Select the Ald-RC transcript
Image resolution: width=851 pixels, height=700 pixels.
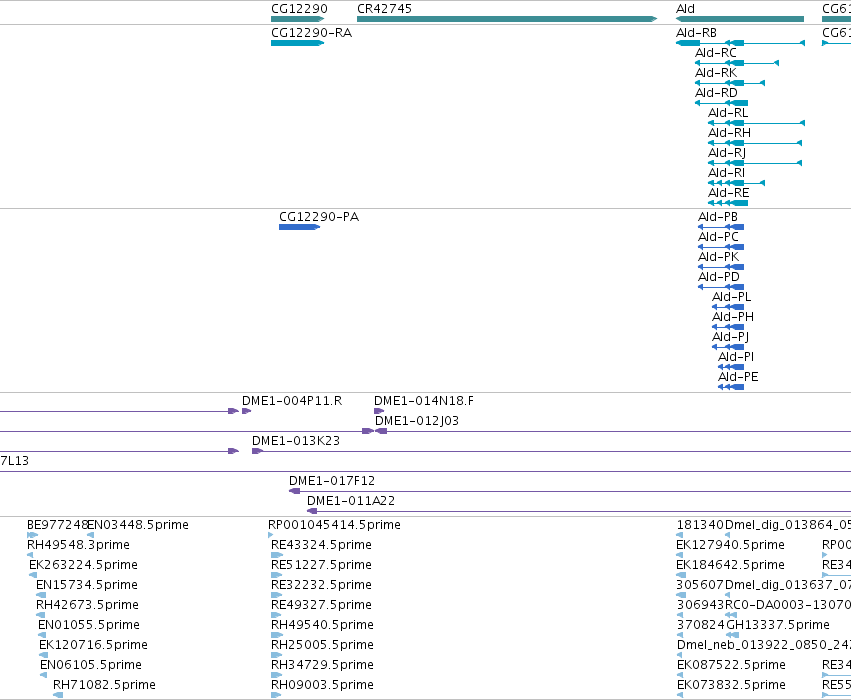(x=737, y=63)
